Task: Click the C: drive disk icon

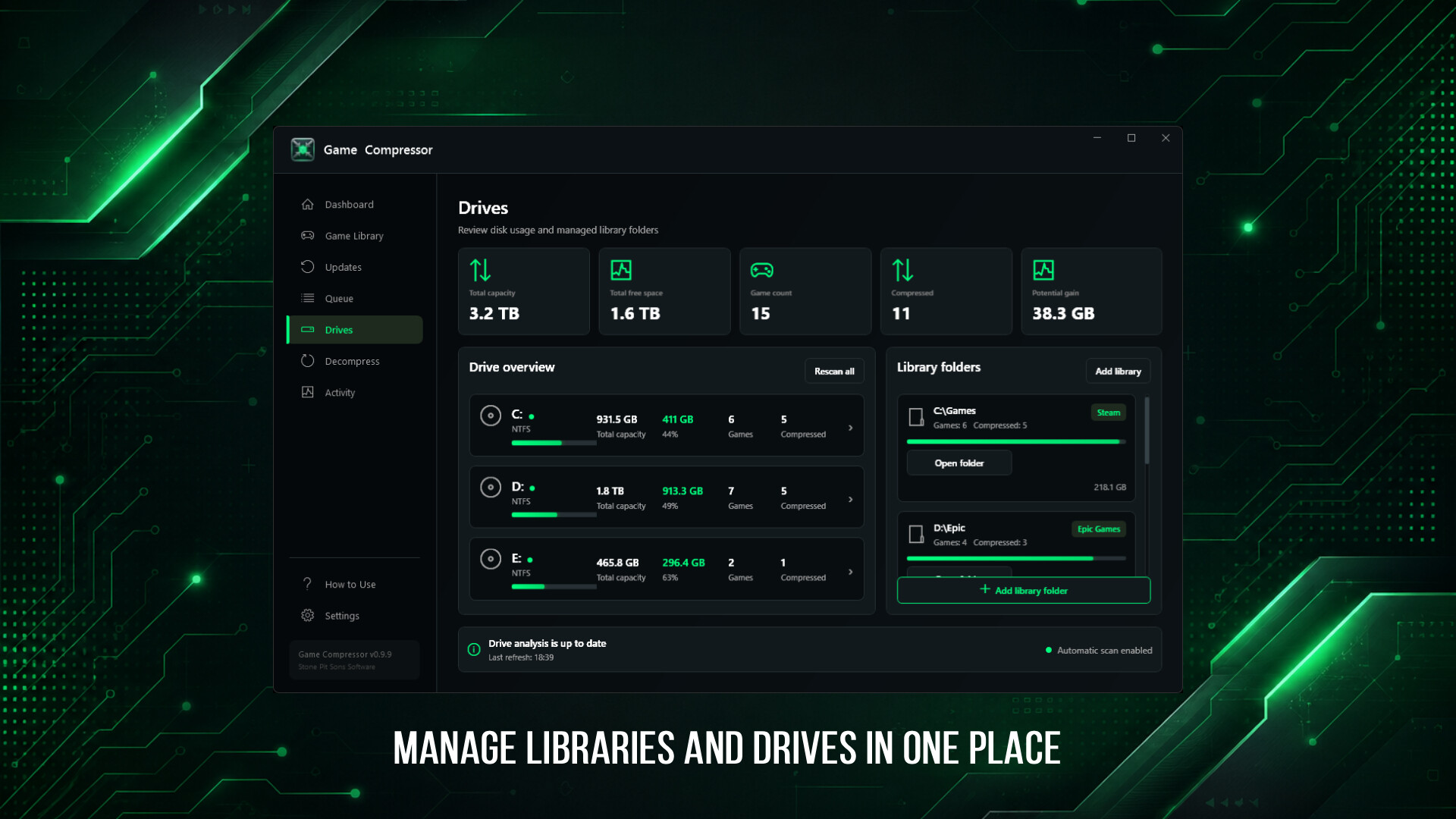Action: point(491,416)
